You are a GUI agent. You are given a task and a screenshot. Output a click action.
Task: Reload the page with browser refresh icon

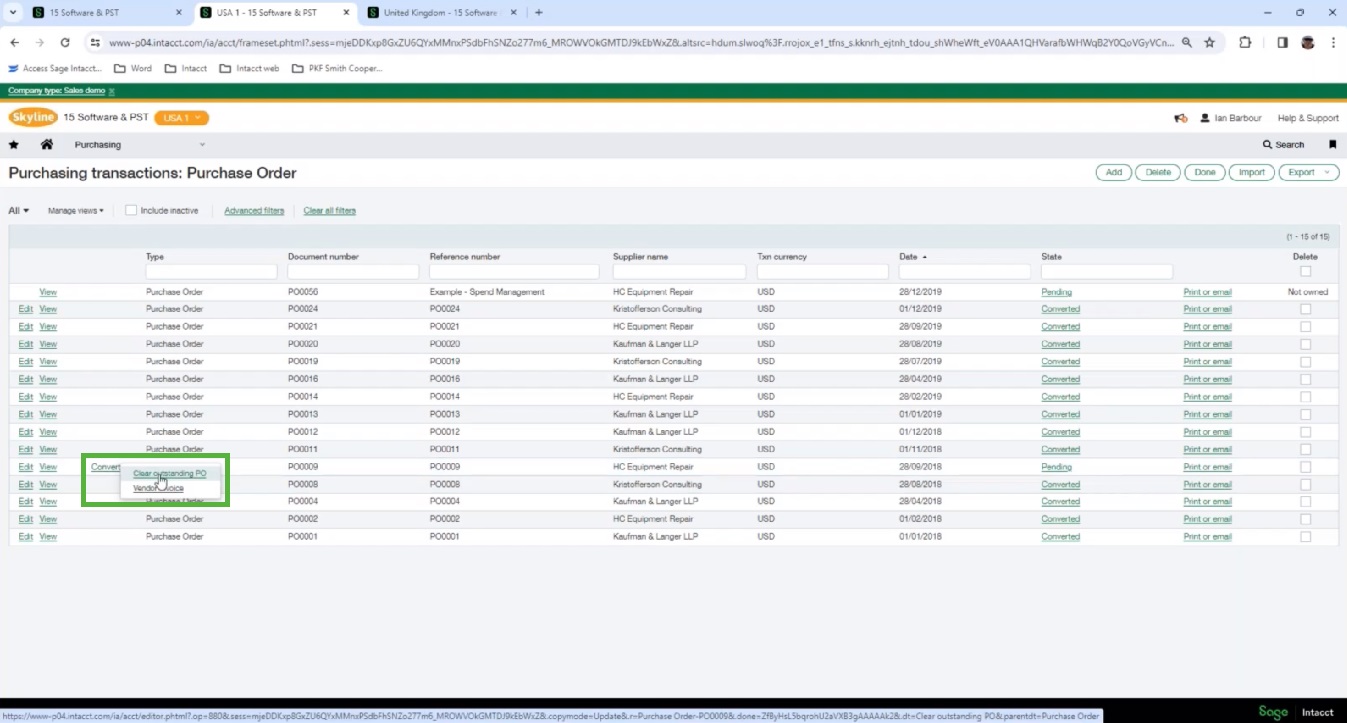[x=65, y=43]
